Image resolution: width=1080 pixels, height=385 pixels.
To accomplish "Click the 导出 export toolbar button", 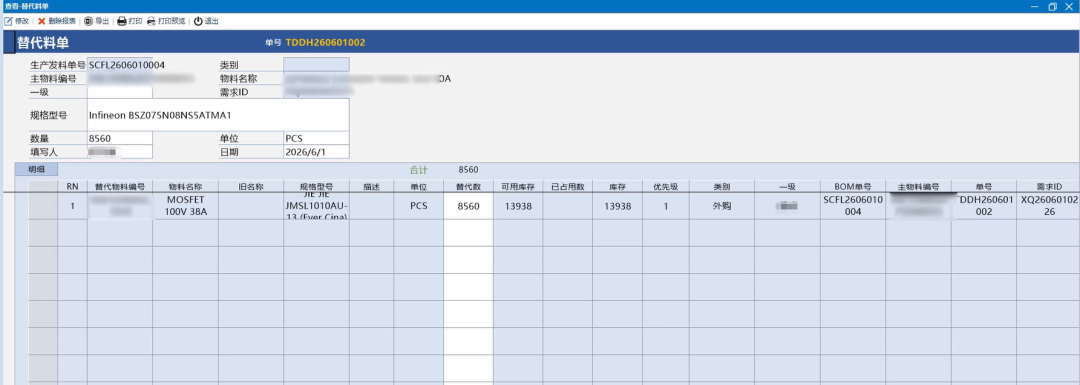I will (96, 21).
